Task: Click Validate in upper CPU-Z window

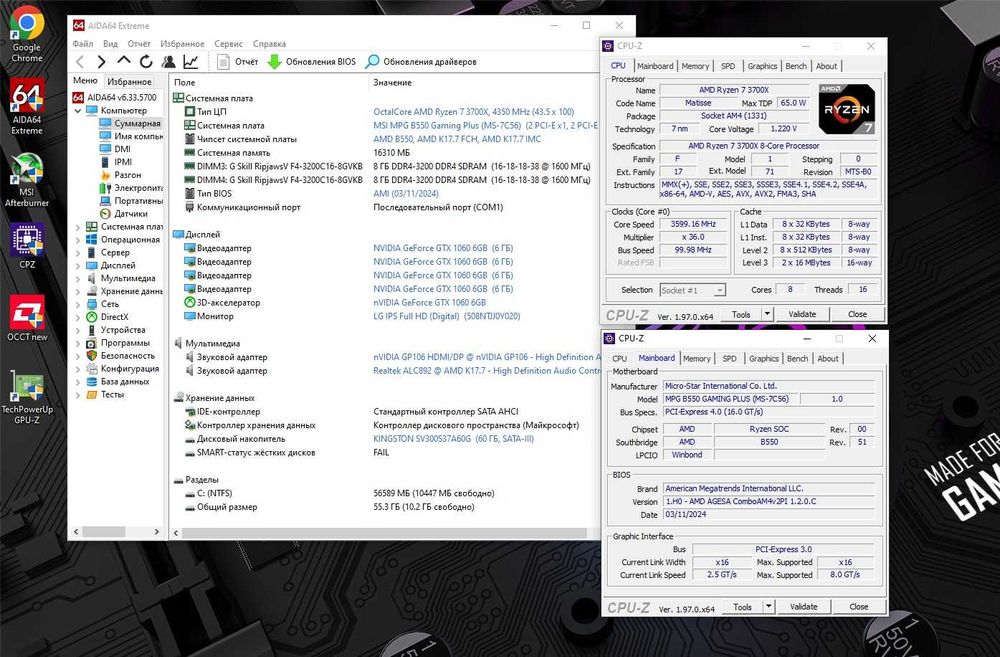Action: pyautogui.click(x=802, y=314)
